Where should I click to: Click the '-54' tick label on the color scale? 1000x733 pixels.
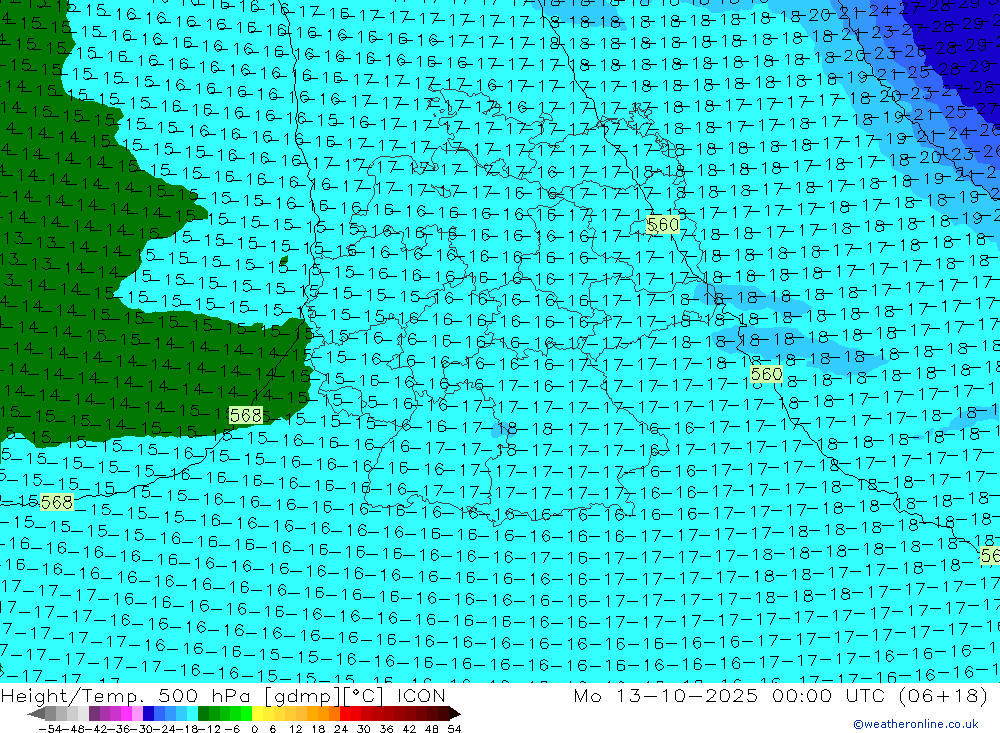coord(50,729)
